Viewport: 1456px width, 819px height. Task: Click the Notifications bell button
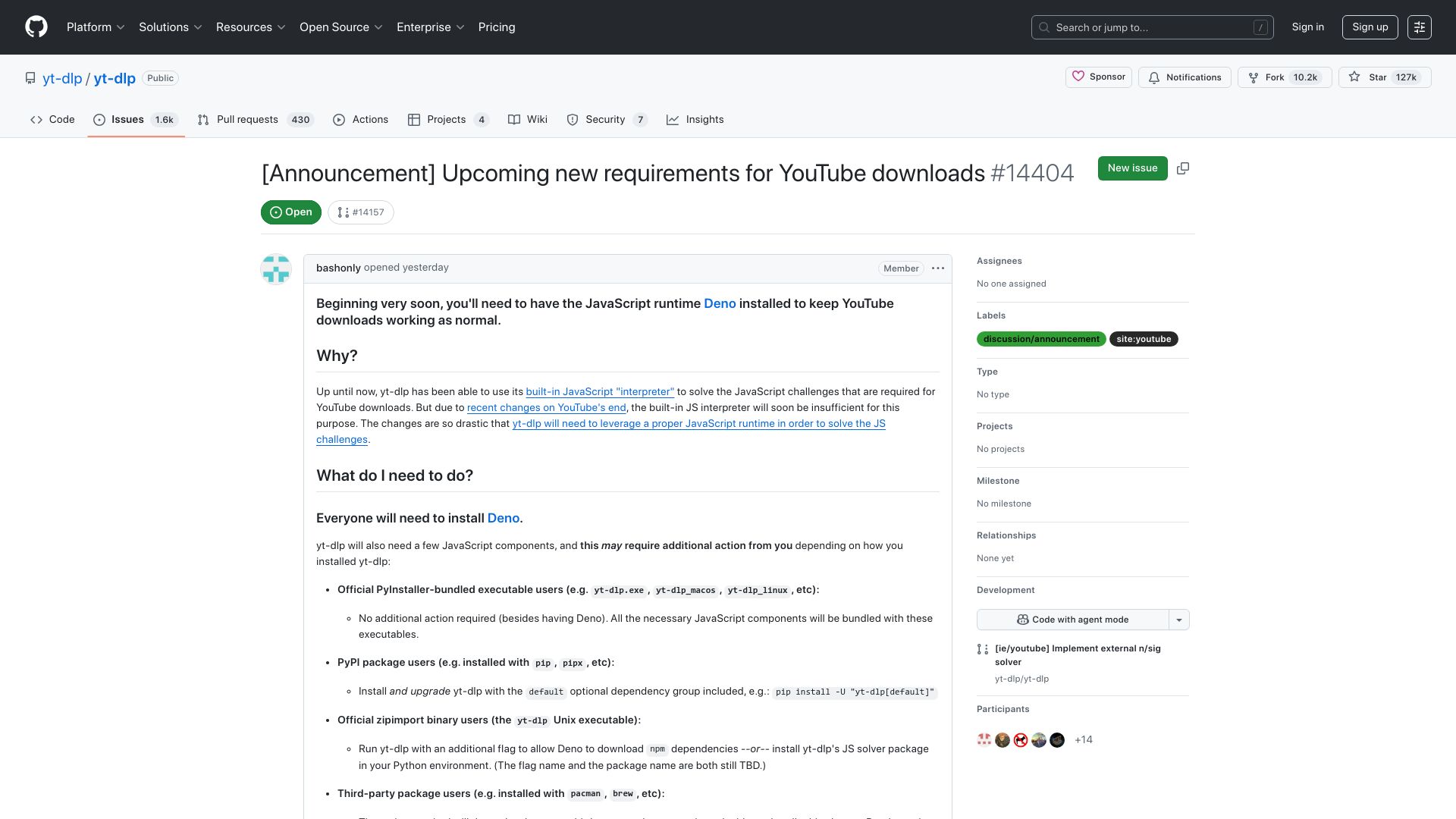point(1185,77)
